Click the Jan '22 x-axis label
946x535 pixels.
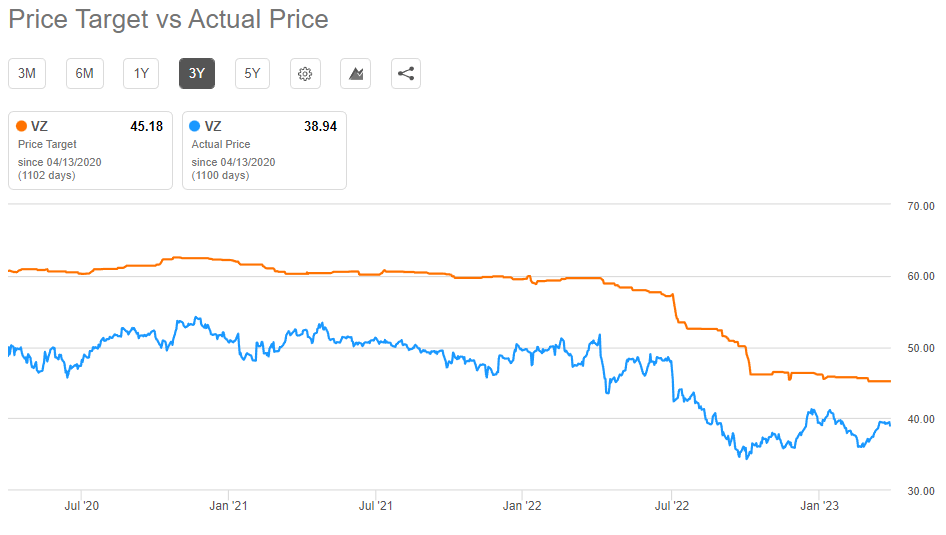tap(522, 506)
